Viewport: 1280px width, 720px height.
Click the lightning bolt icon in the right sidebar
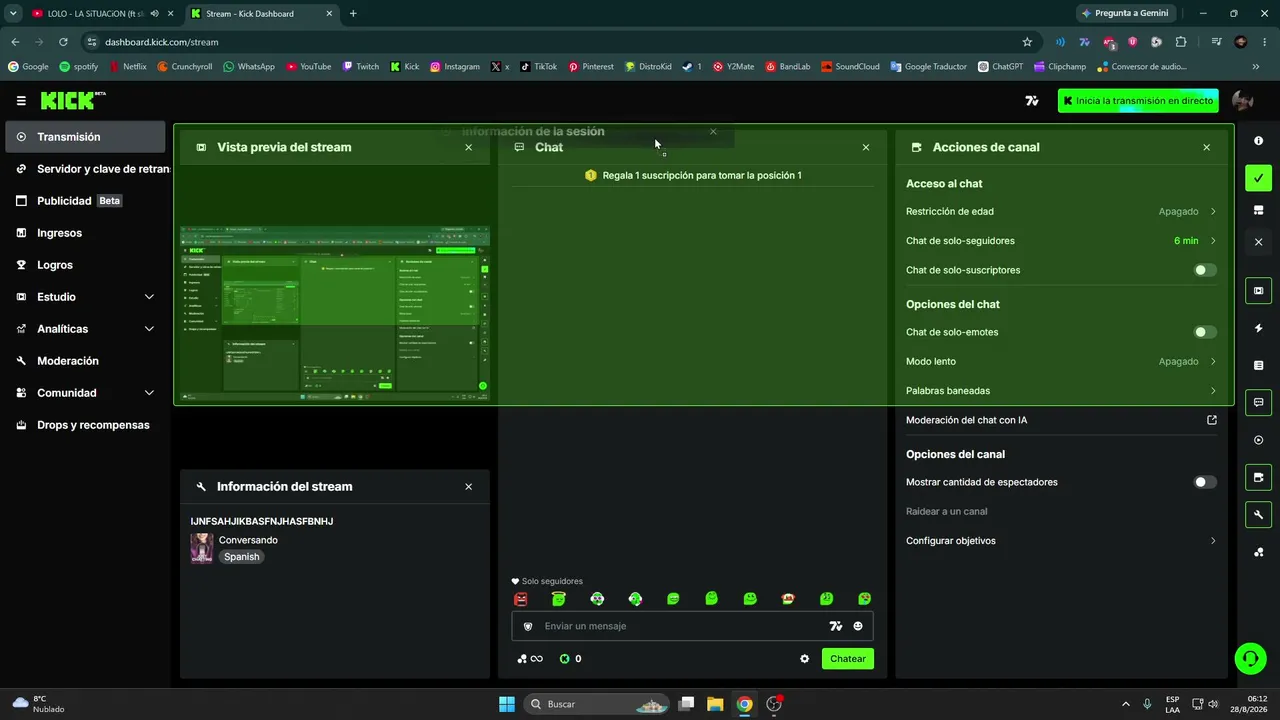tap(1259, 328)
